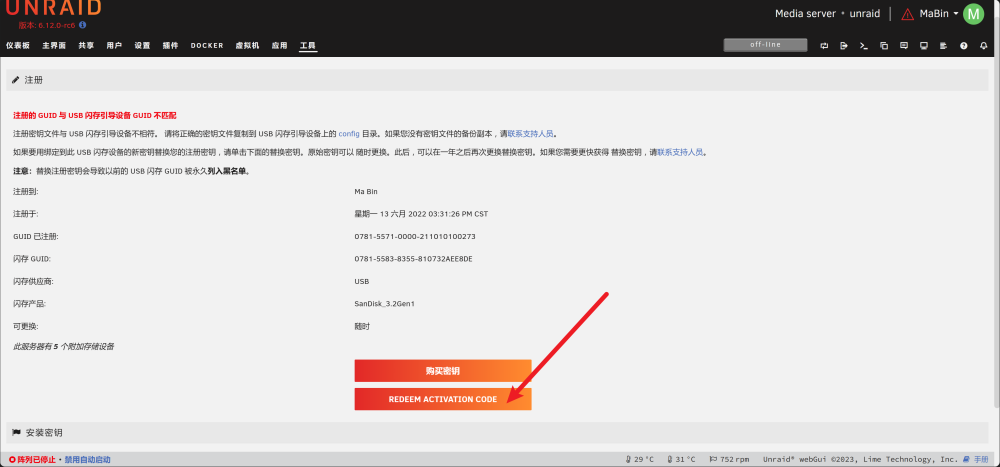Screen dimensions: 1000x467
Task: Click the Ma Bin registered name
Action: pos(366,191)
